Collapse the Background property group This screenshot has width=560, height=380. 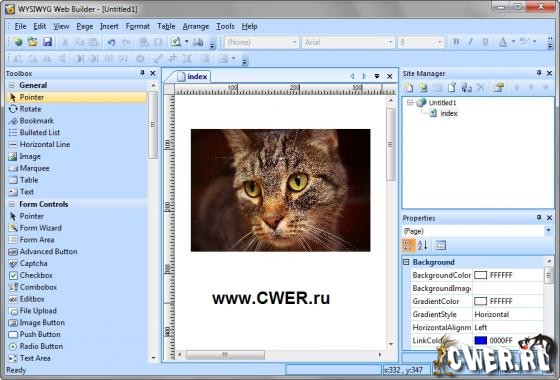click(x=406, y=262)
